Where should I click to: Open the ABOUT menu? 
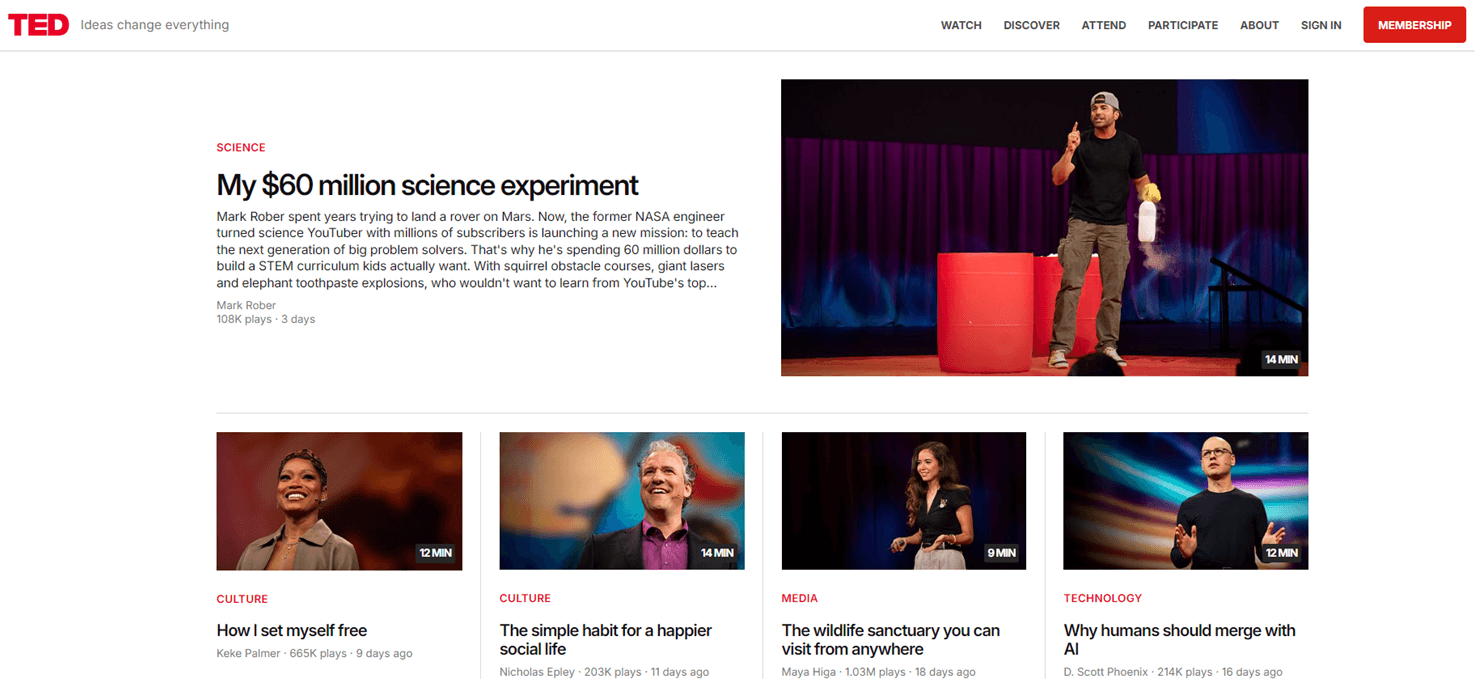tap(1259, 25)
